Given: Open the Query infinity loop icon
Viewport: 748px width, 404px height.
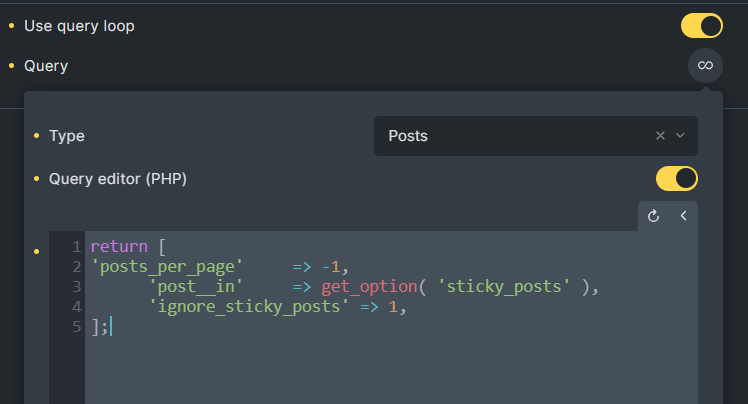Looking at the screenshot, I should (705, 65).
